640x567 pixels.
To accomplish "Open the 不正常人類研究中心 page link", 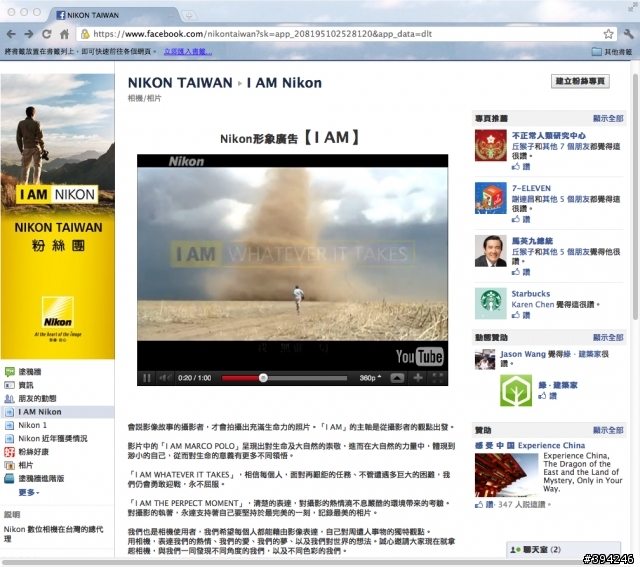I will (x=549, y=136).
